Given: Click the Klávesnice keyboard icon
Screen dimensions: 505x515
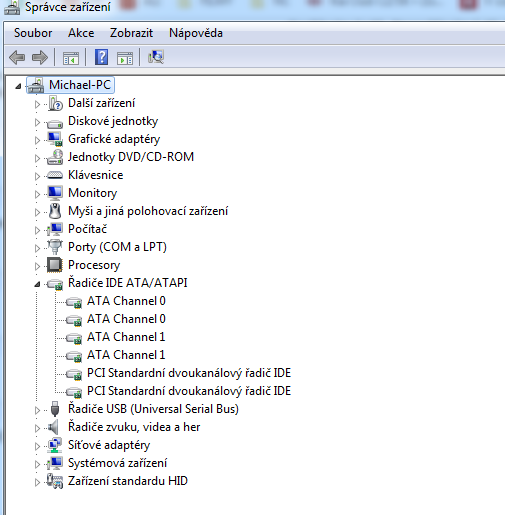Looking at the screenshot, I should [55, 175].
